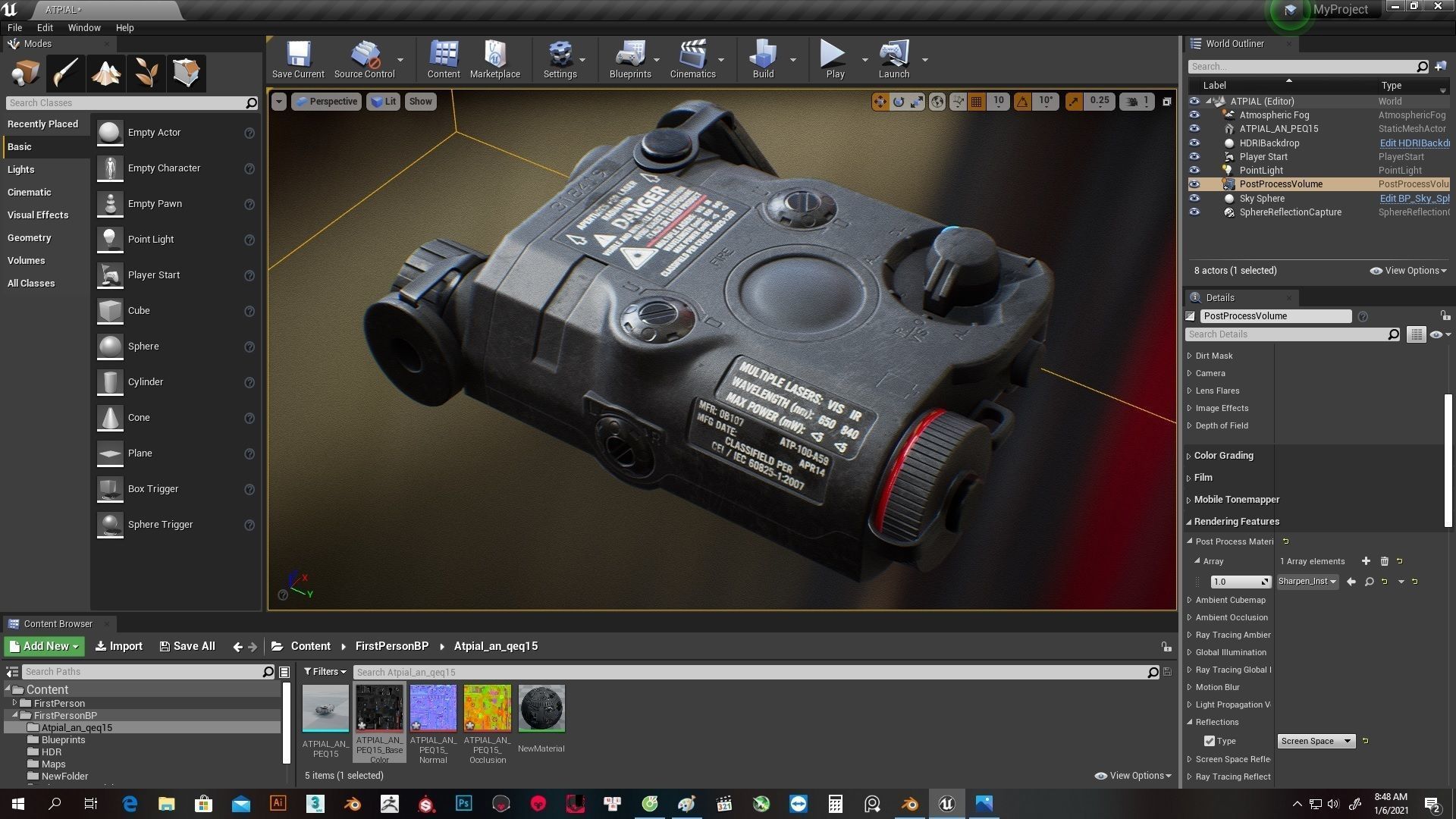The width and height of the screenshot is (1456, 819).
Task: Open Marketplace toolbar icon
Action: tap(494, 59)
